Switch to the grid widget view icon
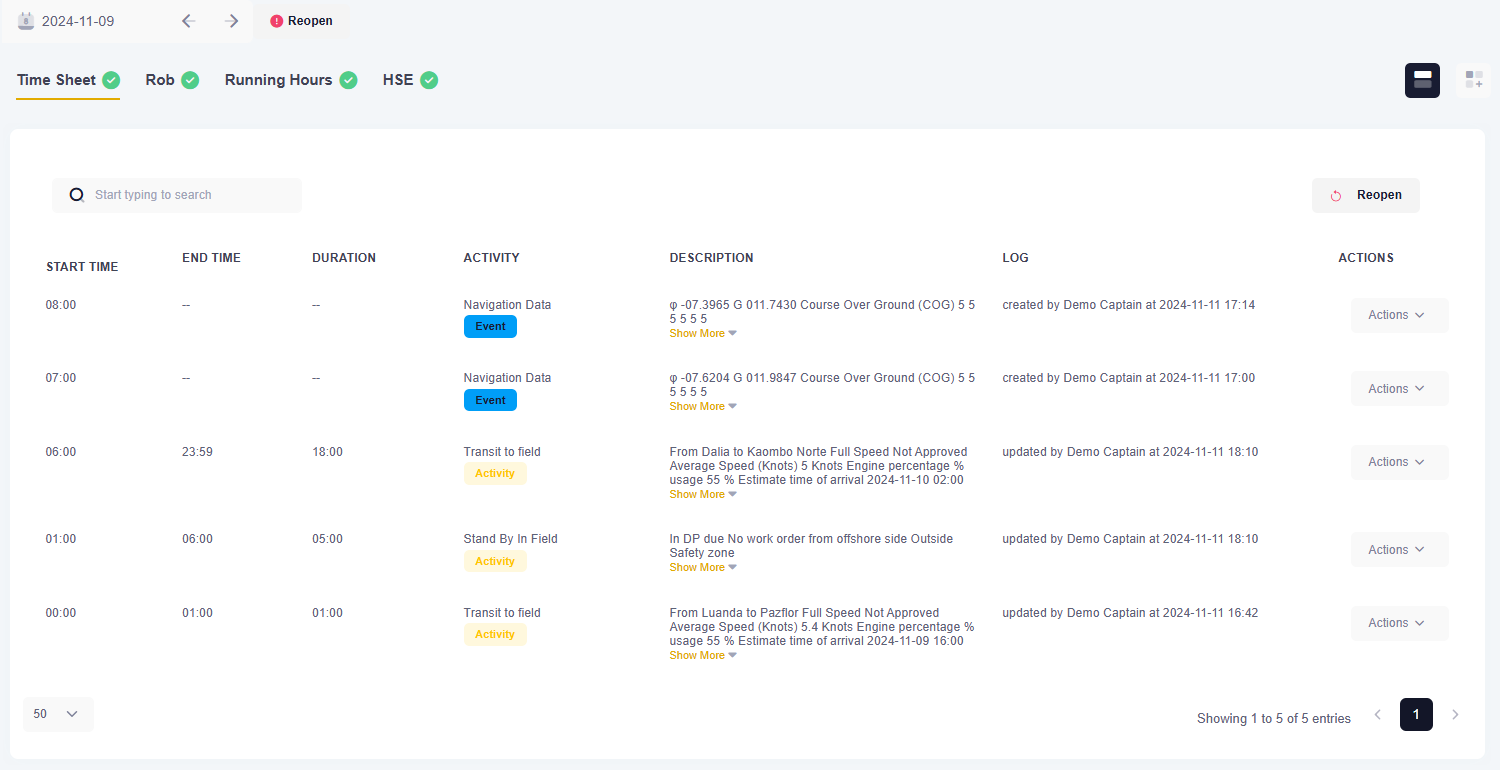This screenshot has width=1500, height=770. [1473, 80]
